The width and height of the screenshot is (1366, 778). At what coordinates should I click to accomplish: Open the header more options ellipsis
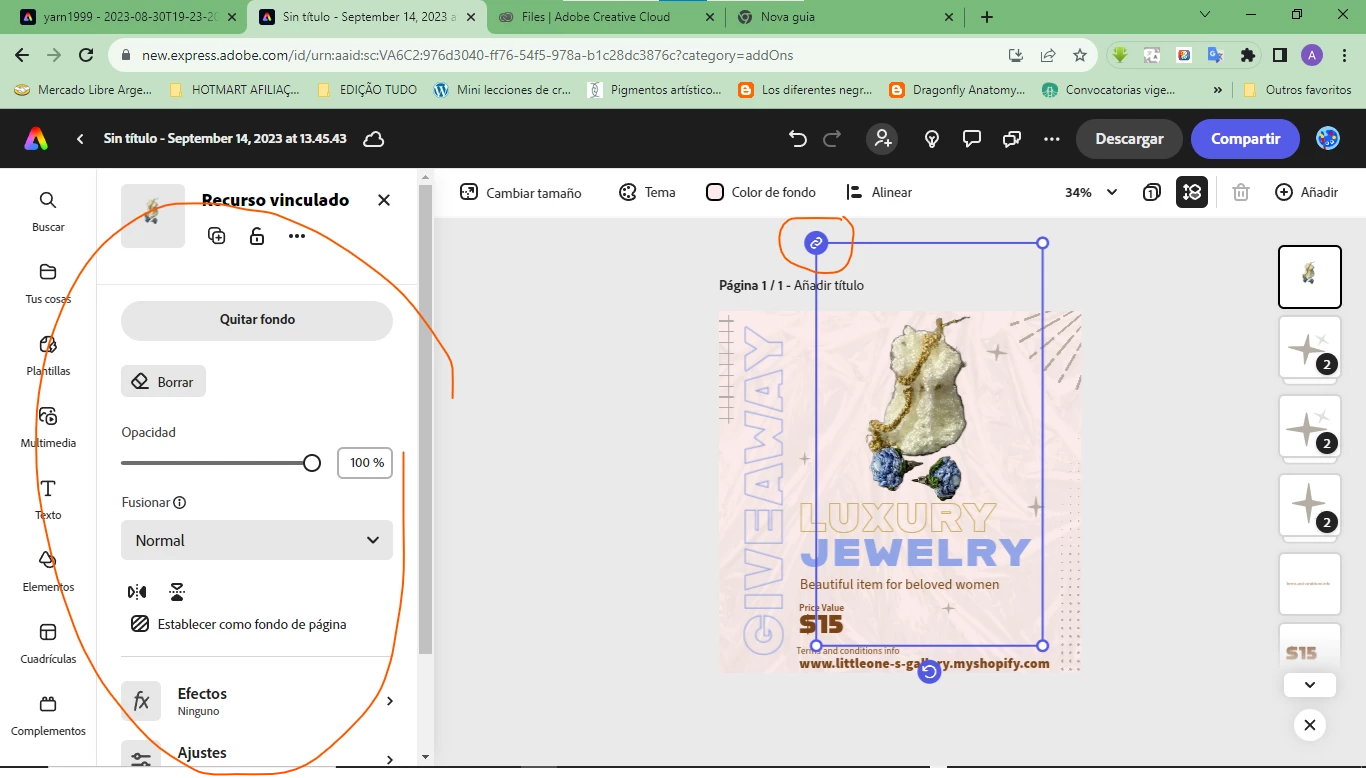tap(1051, 139)
